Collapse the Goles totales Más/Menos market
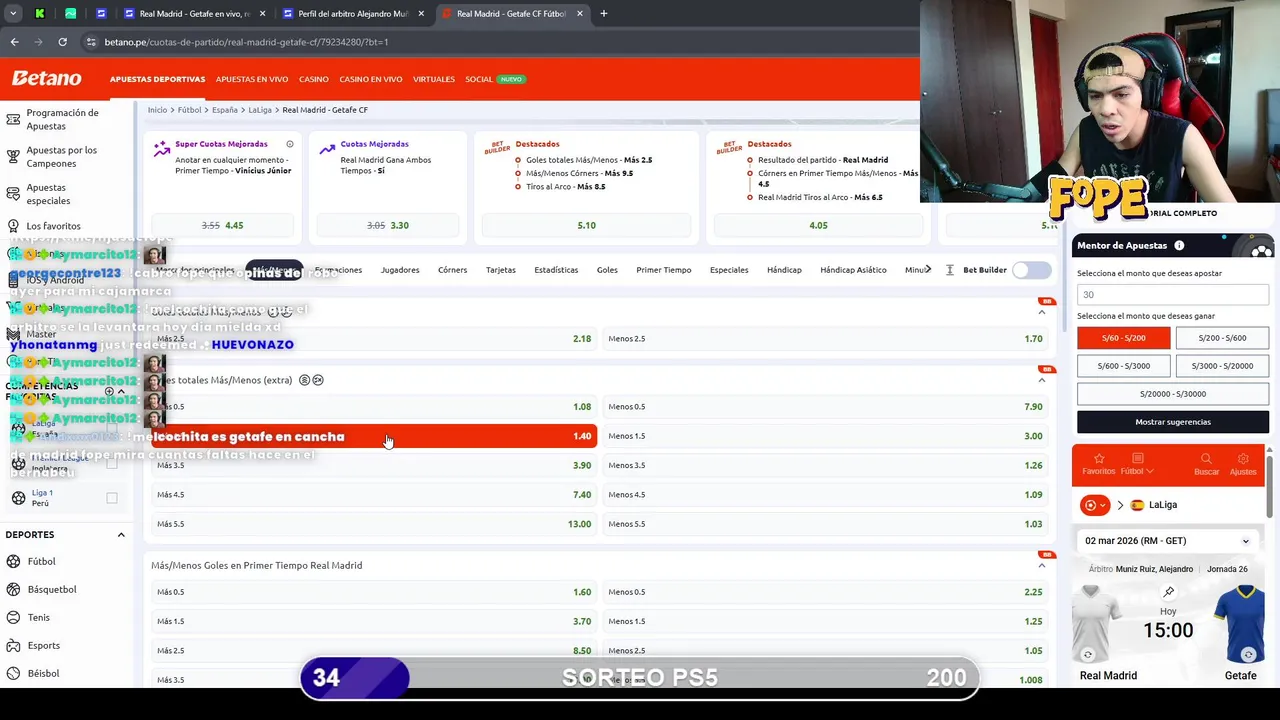1280x720 pixels. tap(1041, 312)
